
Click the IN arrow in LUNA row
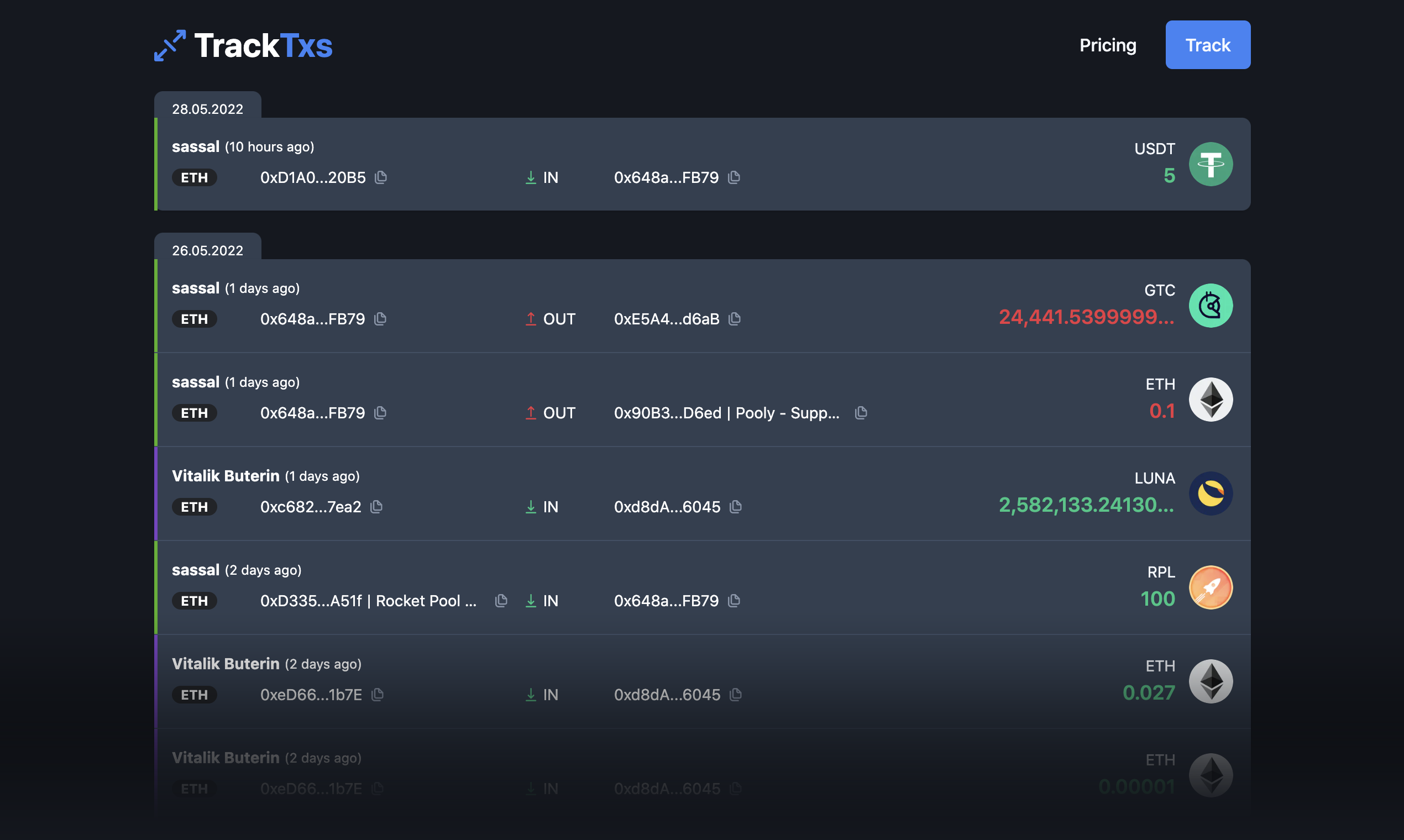pyautogui.click(x=531, y=507)
